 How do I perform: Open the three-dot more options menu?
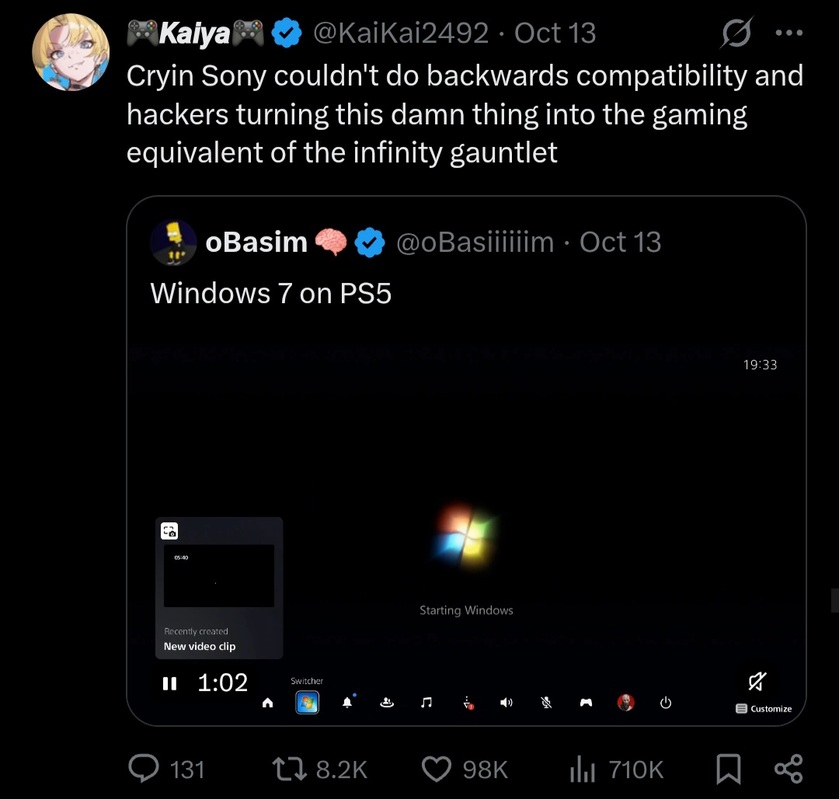coord(789,33)
